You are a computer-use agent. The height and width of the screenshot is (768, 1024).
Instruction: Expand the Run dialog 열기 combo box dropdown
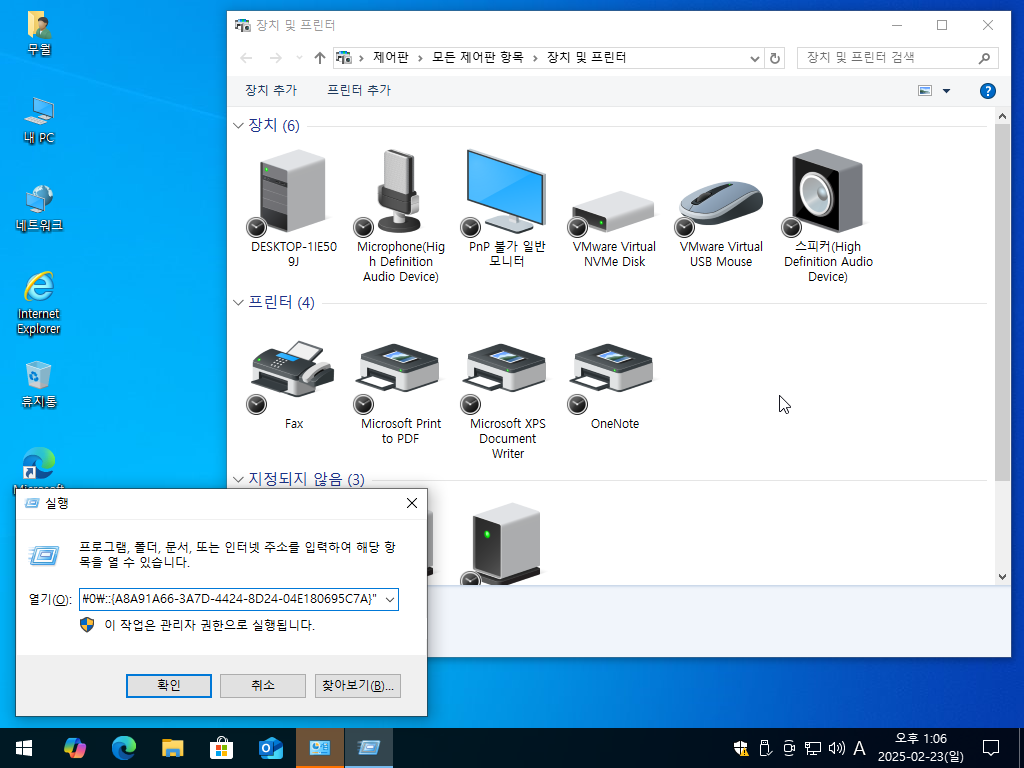[x=390, y=600]
